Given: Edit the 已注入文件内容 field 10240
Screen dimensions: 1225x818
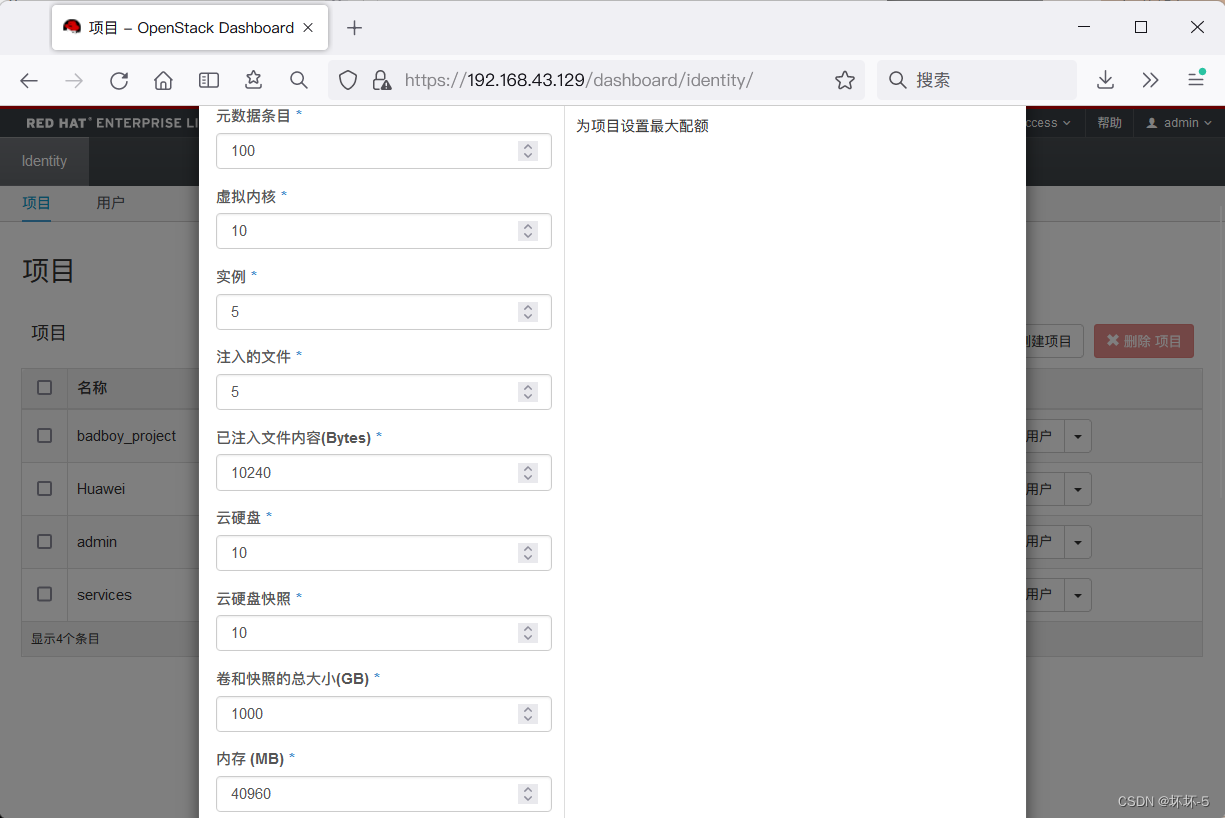Looking at the screenshot, I should point(384,473).
